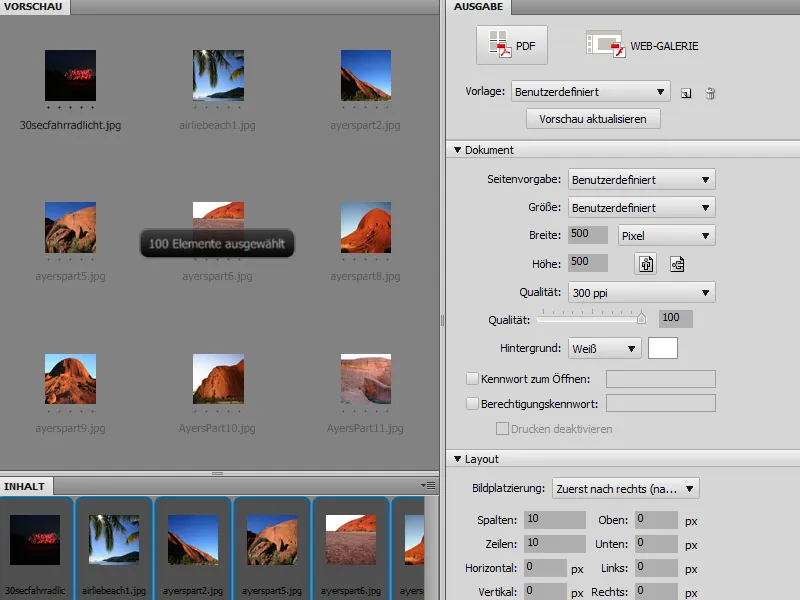Click the vertical divider handle between Vorschau and Ausgabe

(442, 320)
